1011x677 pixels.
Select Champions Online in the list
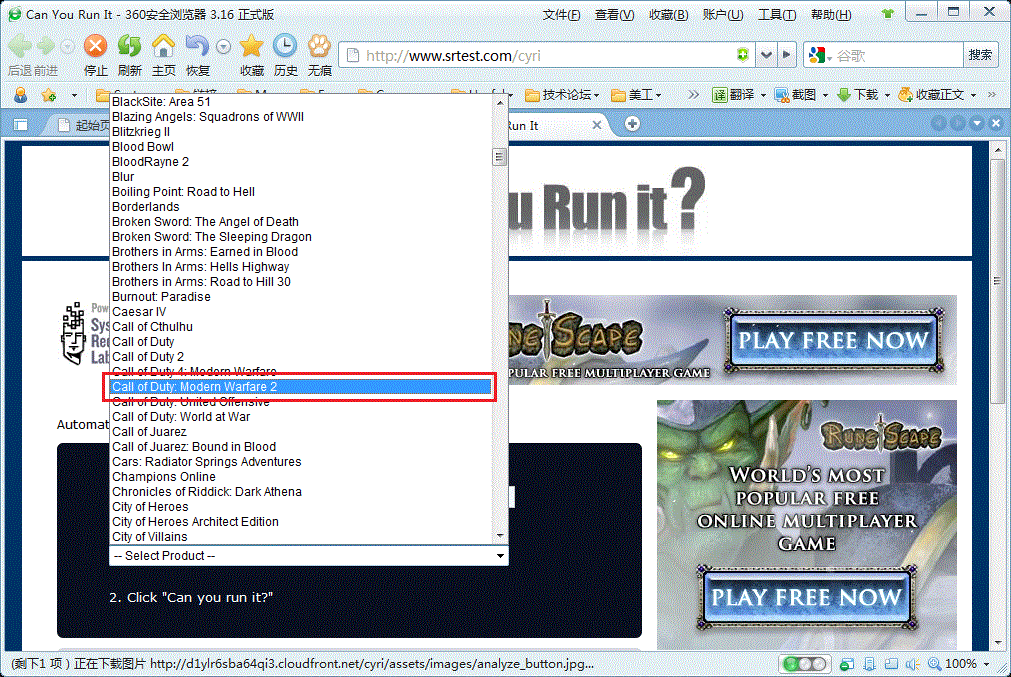300,477
